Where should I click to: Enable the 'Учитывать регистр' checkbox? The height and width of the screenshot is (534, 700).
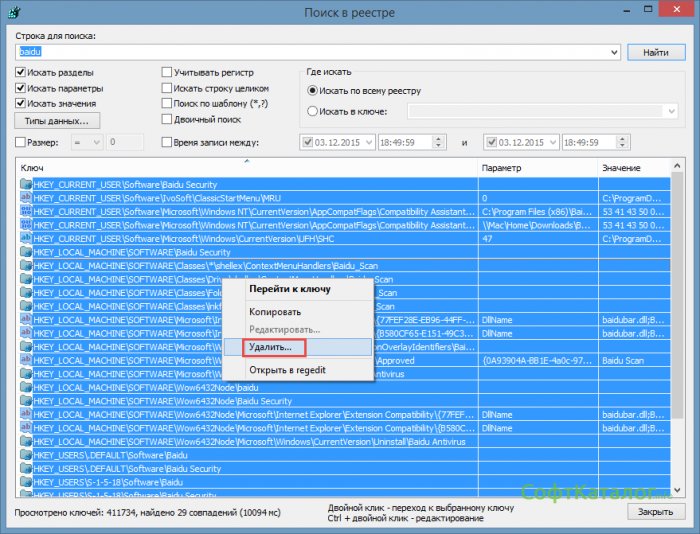[167, 73]
